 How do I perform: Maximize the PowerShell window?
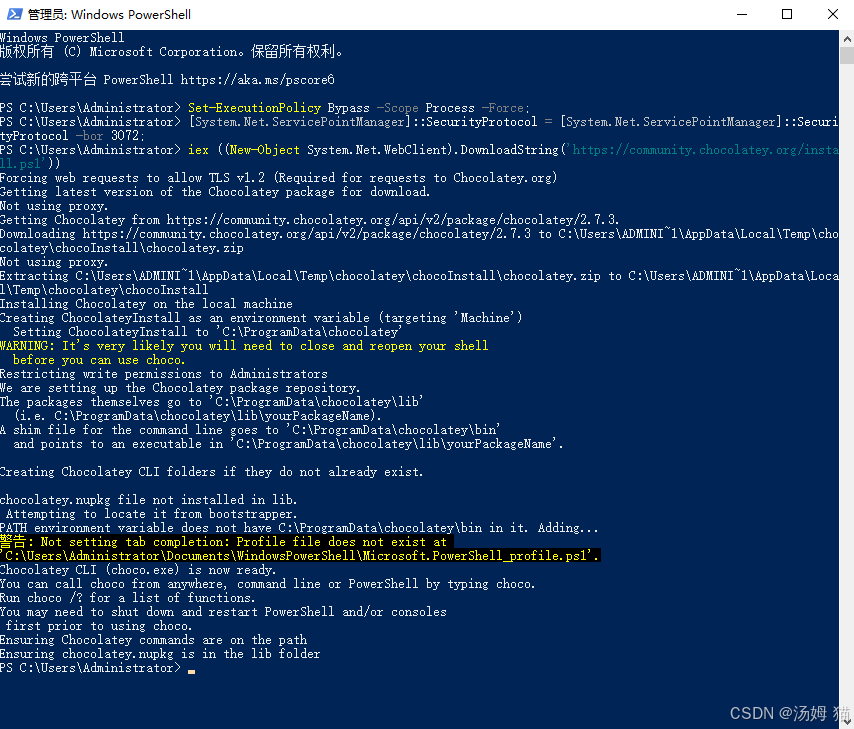(x=787, y=14)
